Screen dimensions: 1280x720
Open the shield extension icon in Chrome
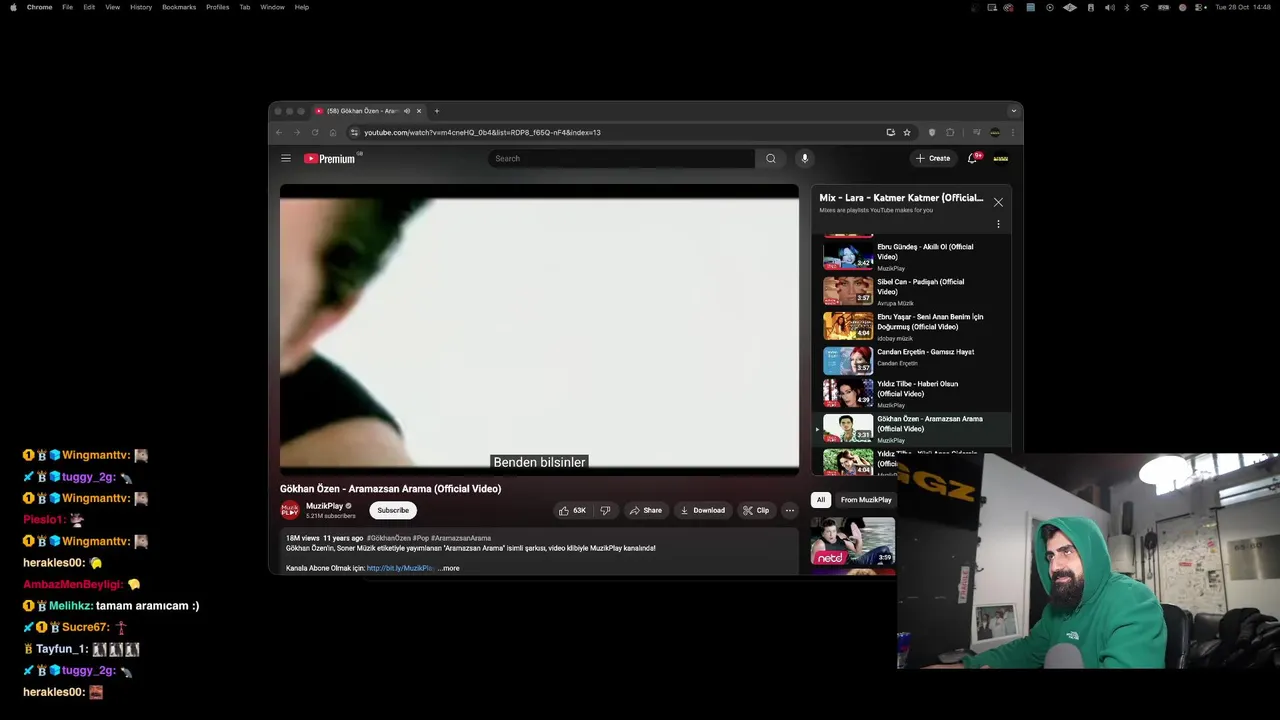click(932, 132)
